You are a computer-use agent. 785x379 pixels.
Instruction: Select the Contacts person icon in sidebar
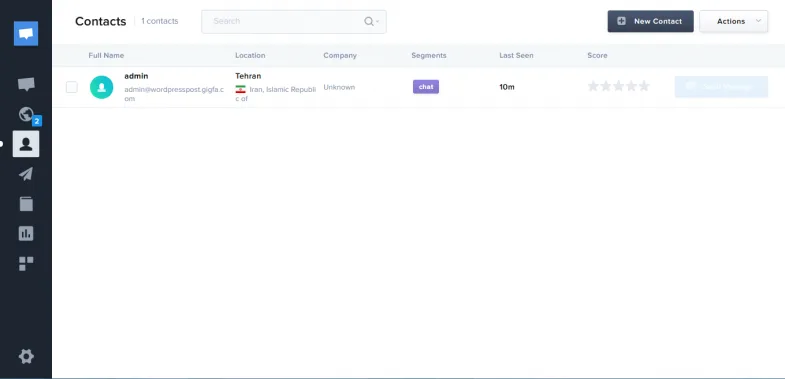point(26,144)
